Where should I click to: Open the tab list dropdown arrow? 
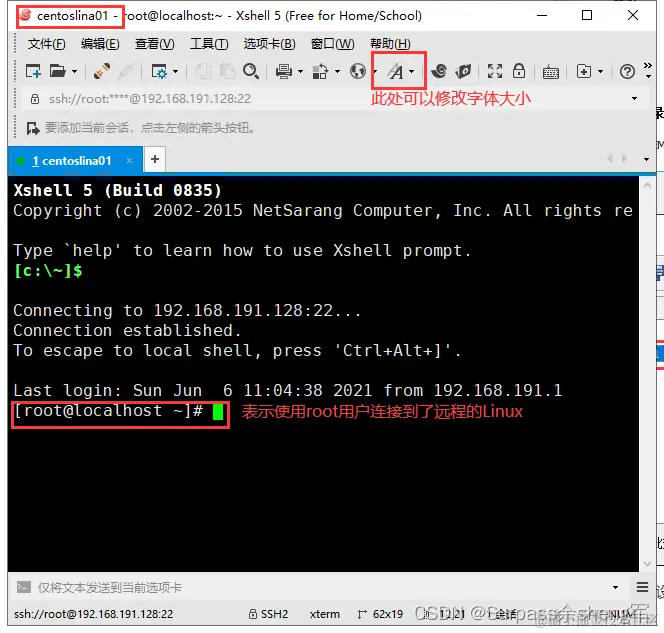tap(646, 160)
